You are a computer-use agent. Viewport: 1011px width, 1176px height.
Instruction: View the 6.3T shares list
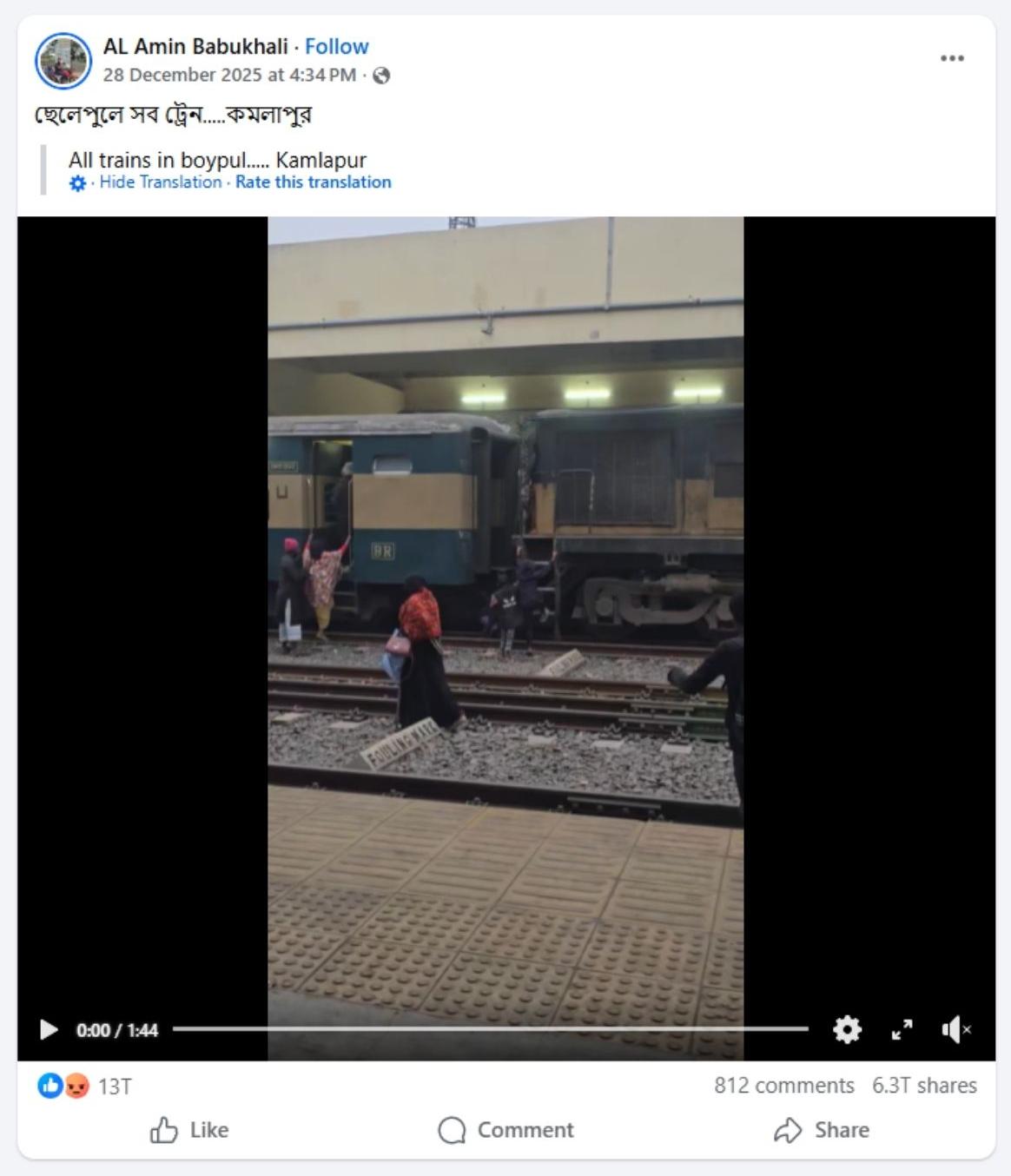point(925,1086)
